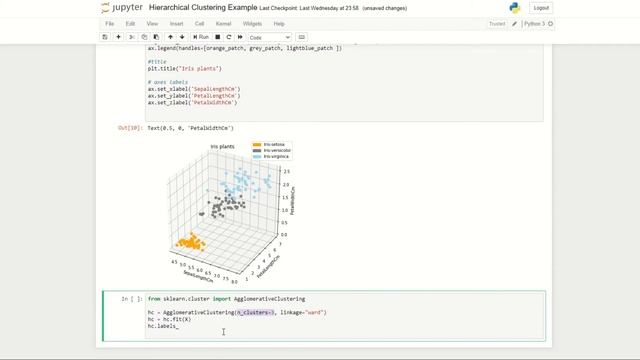640x360 pixels.
Task: Copy selected cells icon
Action: 144,37
